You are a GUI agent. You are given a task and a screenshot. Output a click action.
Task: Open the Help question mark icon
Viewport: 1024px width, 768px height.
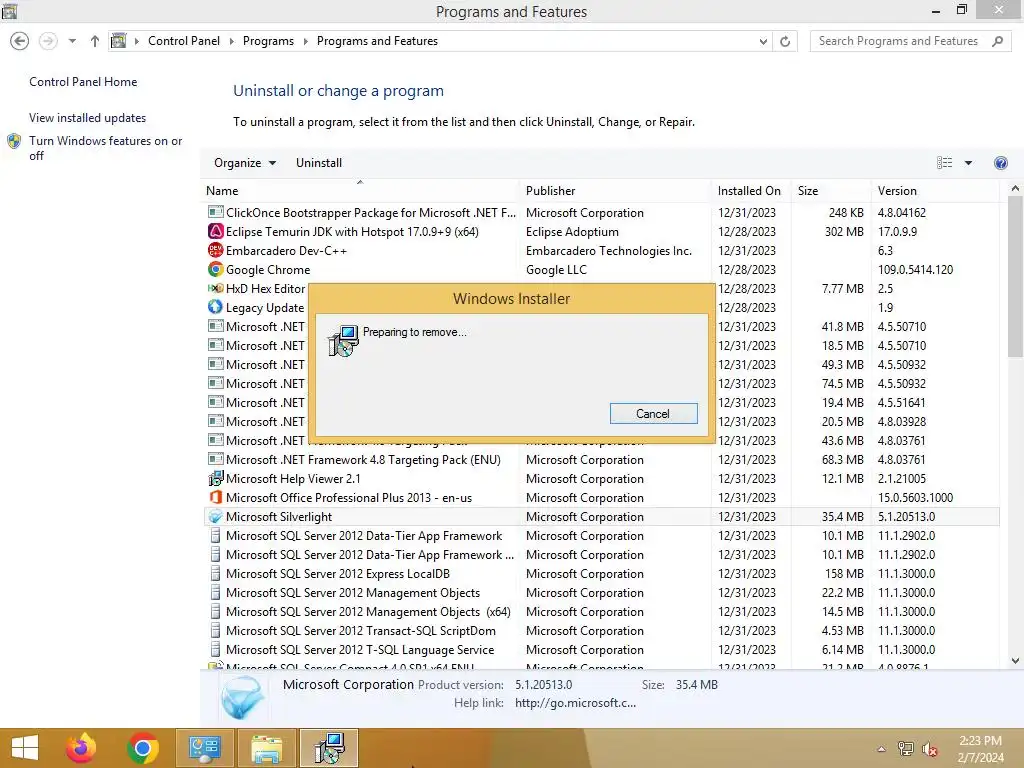coord(1000,163)
